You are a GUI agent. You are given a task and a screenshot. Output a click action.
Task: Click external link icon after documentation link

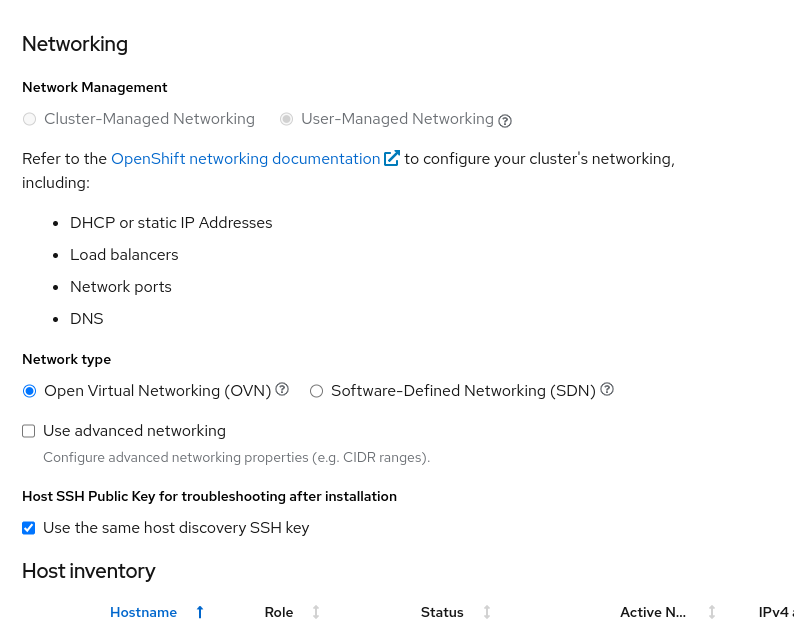(392, 158)
